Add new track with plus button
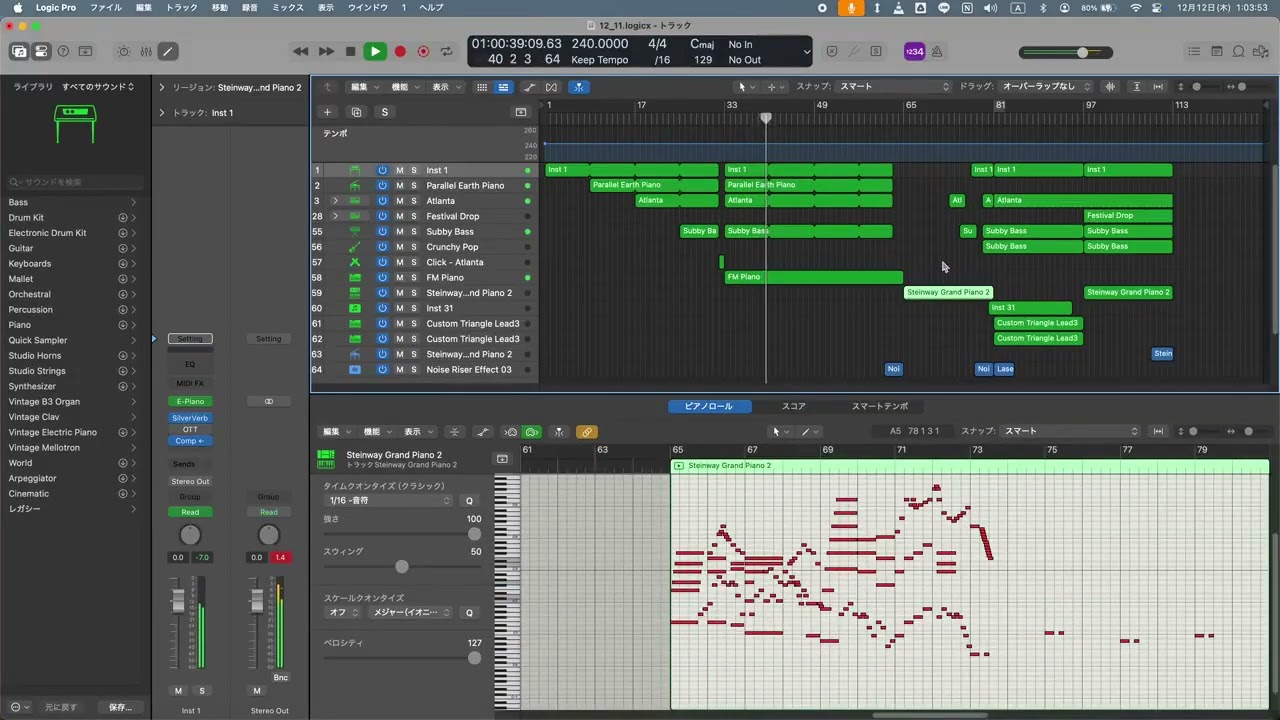This screenshot has width=1280, height=720. (x=327, y=112)
